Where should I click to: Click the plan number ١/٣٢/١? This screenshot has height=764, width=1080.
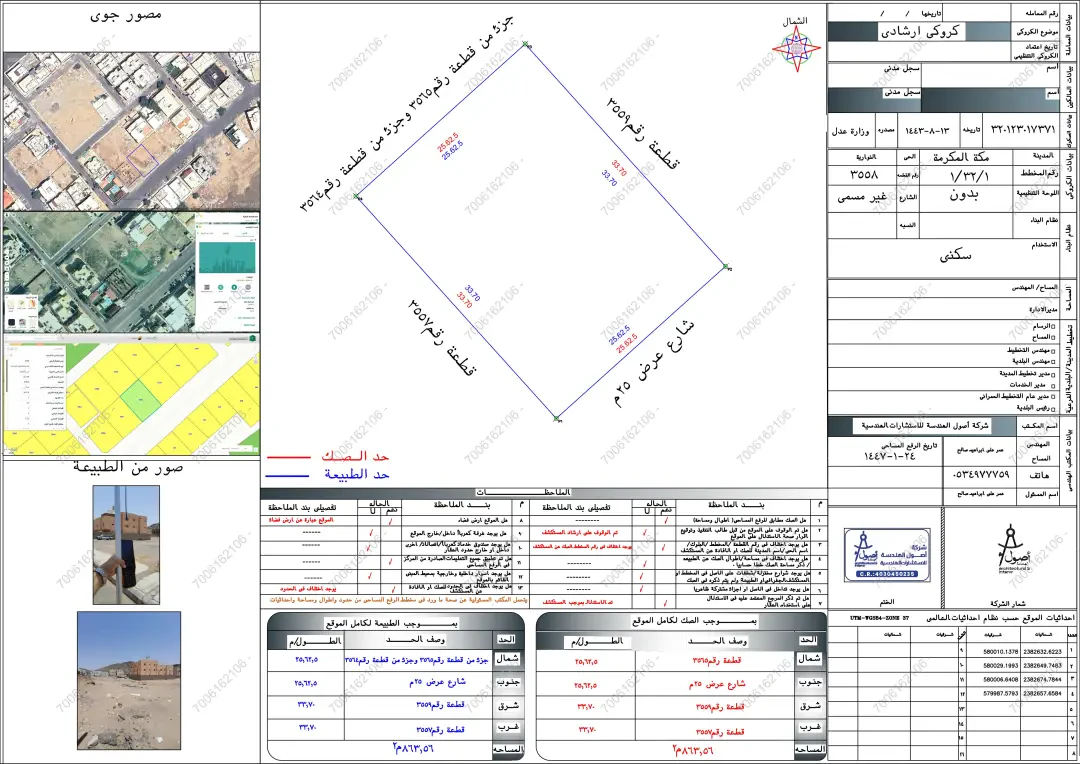tap(969, 176)
